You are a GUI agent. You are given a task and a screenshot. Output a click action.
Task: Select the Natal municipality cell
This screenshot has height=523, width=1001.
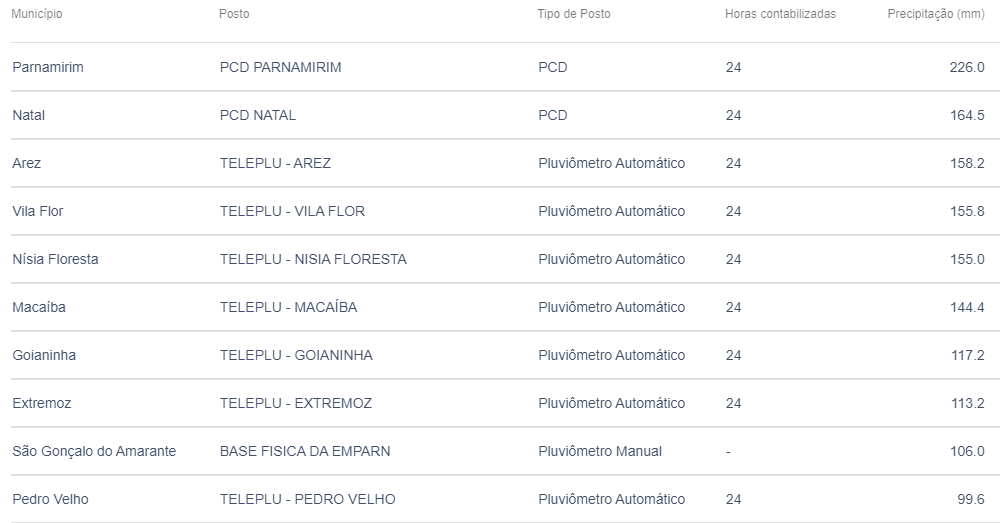click(x=29, y=116)
